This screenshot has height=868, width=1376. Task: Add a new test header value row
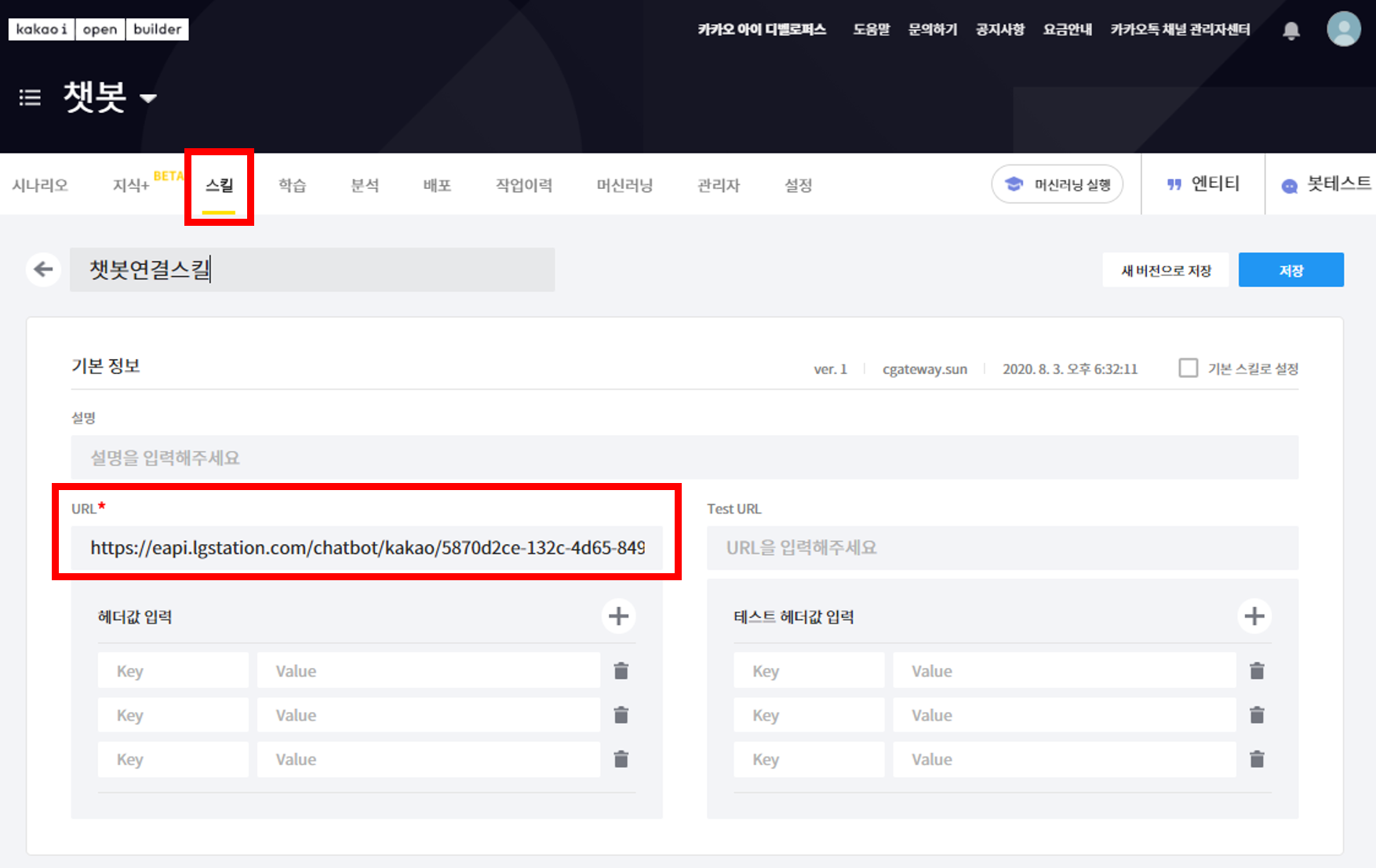1254,616
